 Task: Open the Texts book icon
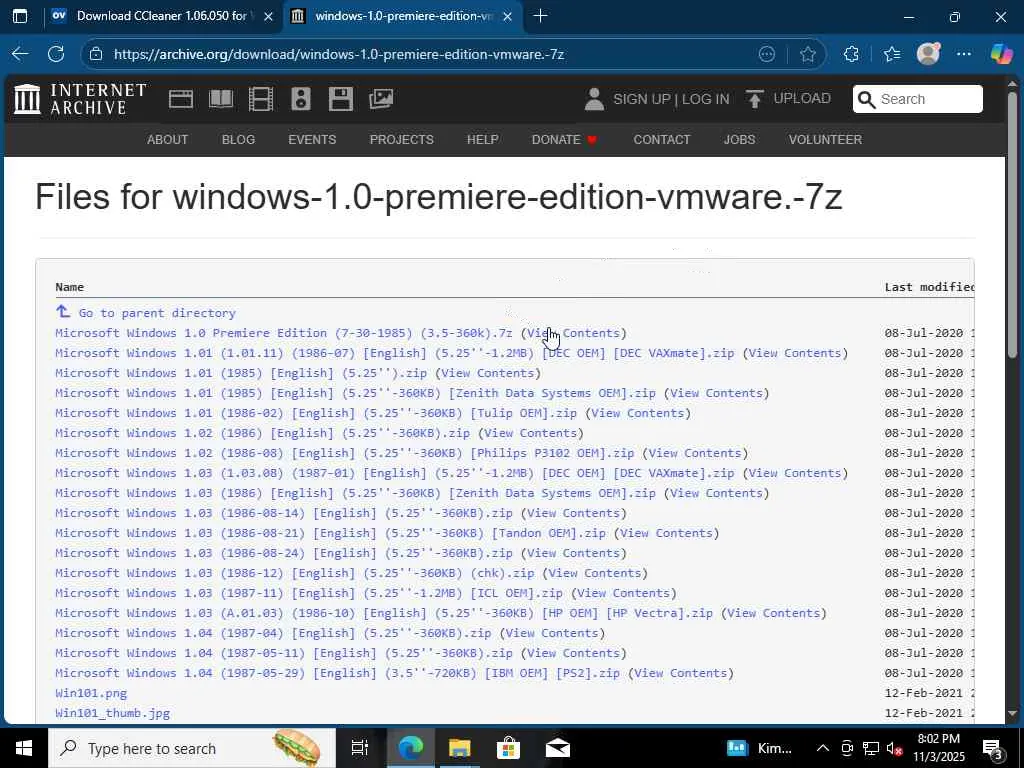[221, 99]
